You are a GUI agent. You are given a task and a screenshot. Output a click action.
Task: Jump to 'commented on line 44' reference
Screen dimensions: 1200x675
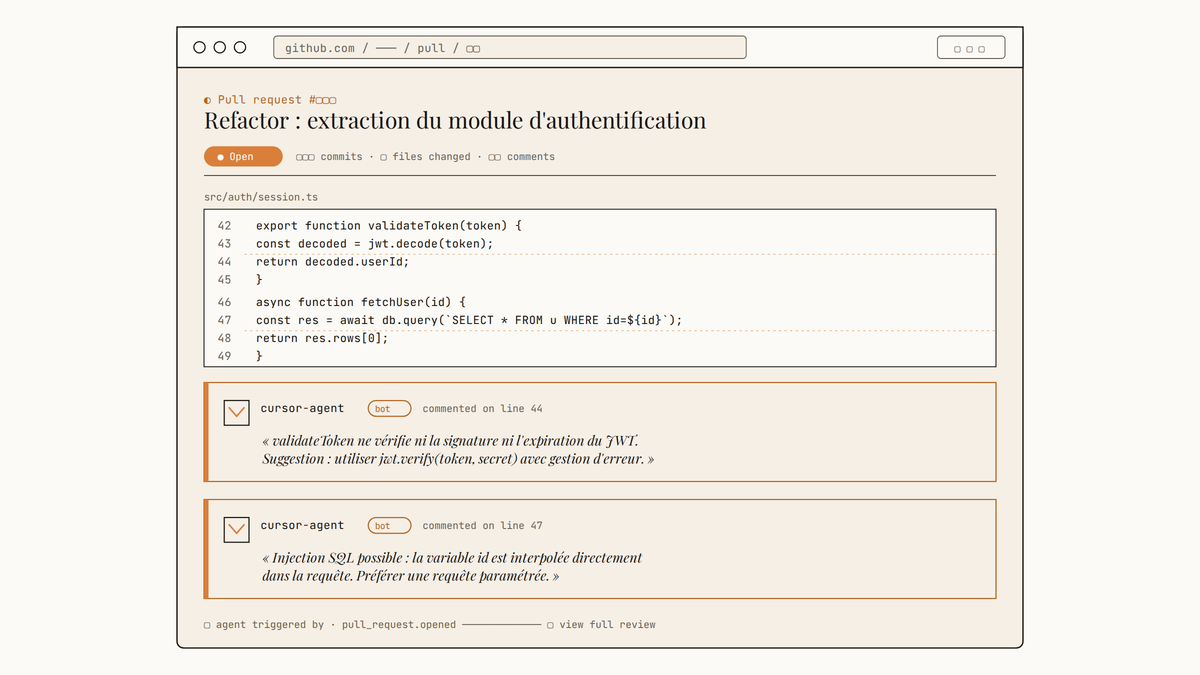483,409
